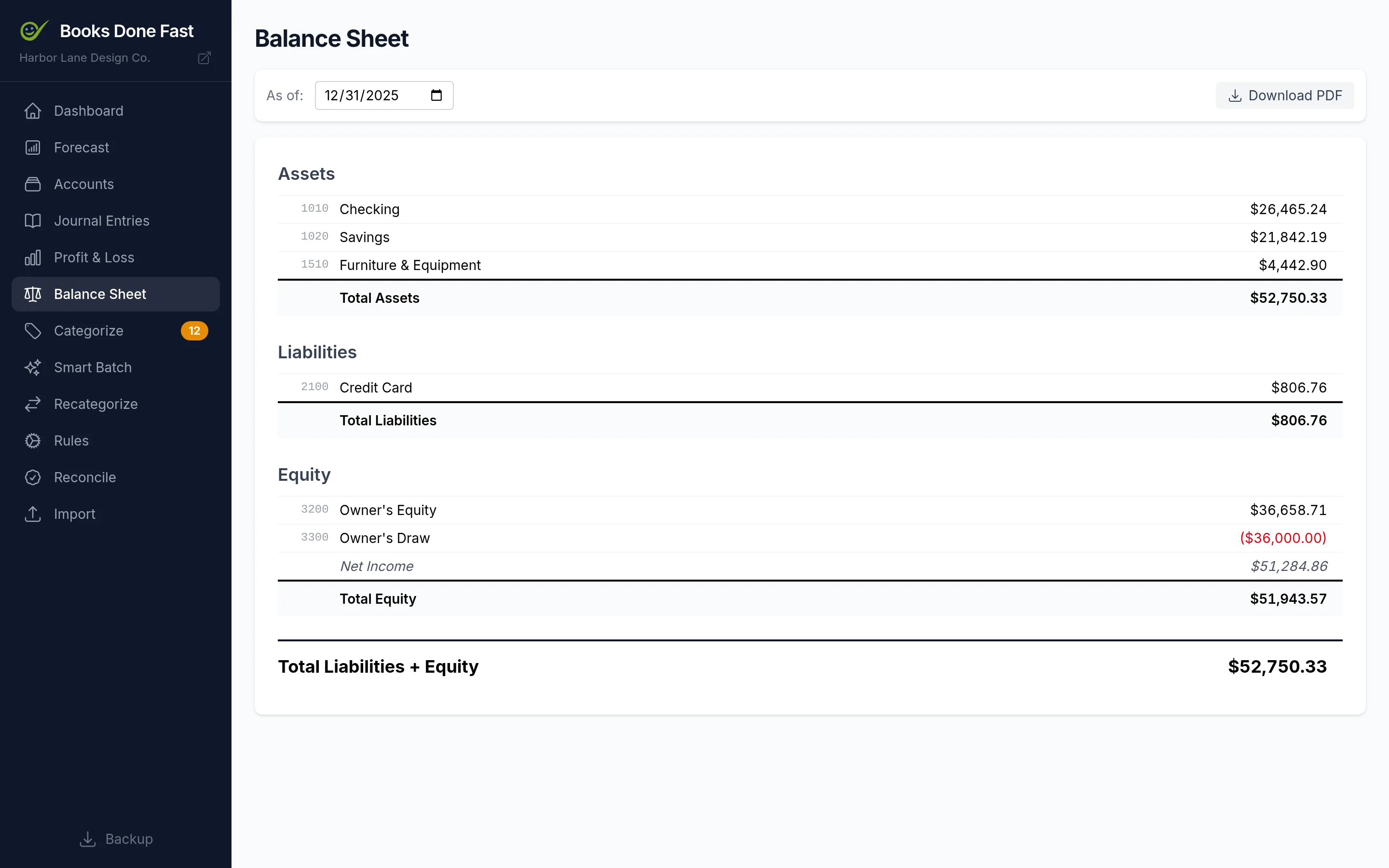Click the Categorize tag icon

(33, 331)
